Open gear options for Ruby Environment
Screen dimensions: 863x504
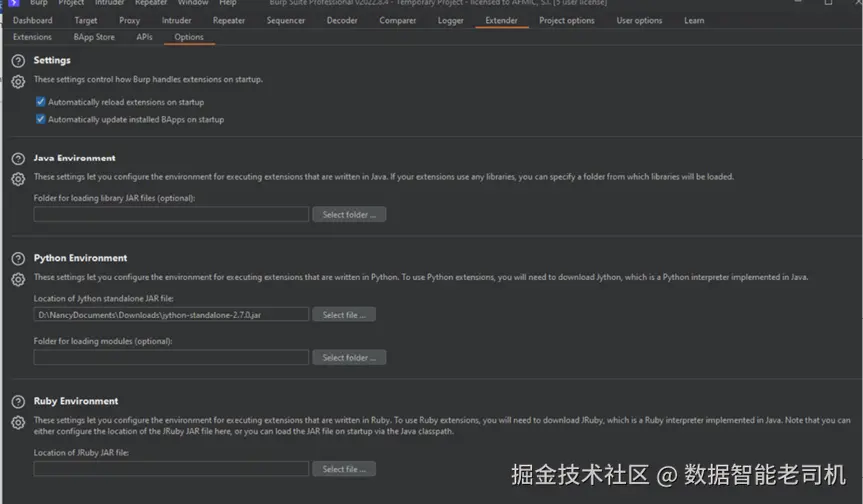[18, 423]
